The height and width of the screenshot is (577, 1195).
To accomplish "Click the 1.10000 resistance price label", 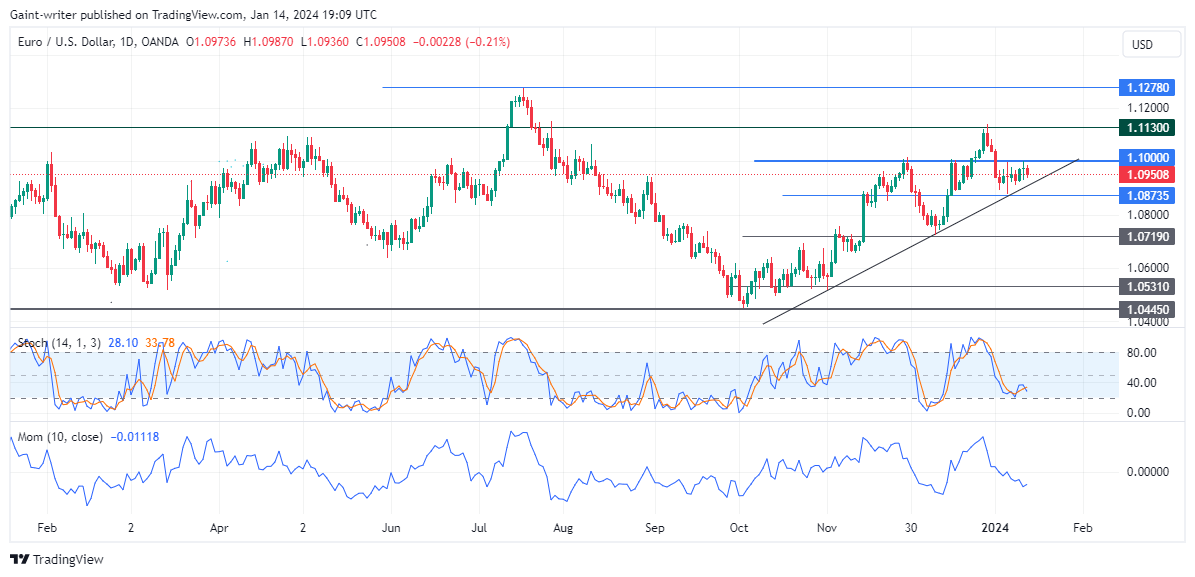I will coord(1147,157).
